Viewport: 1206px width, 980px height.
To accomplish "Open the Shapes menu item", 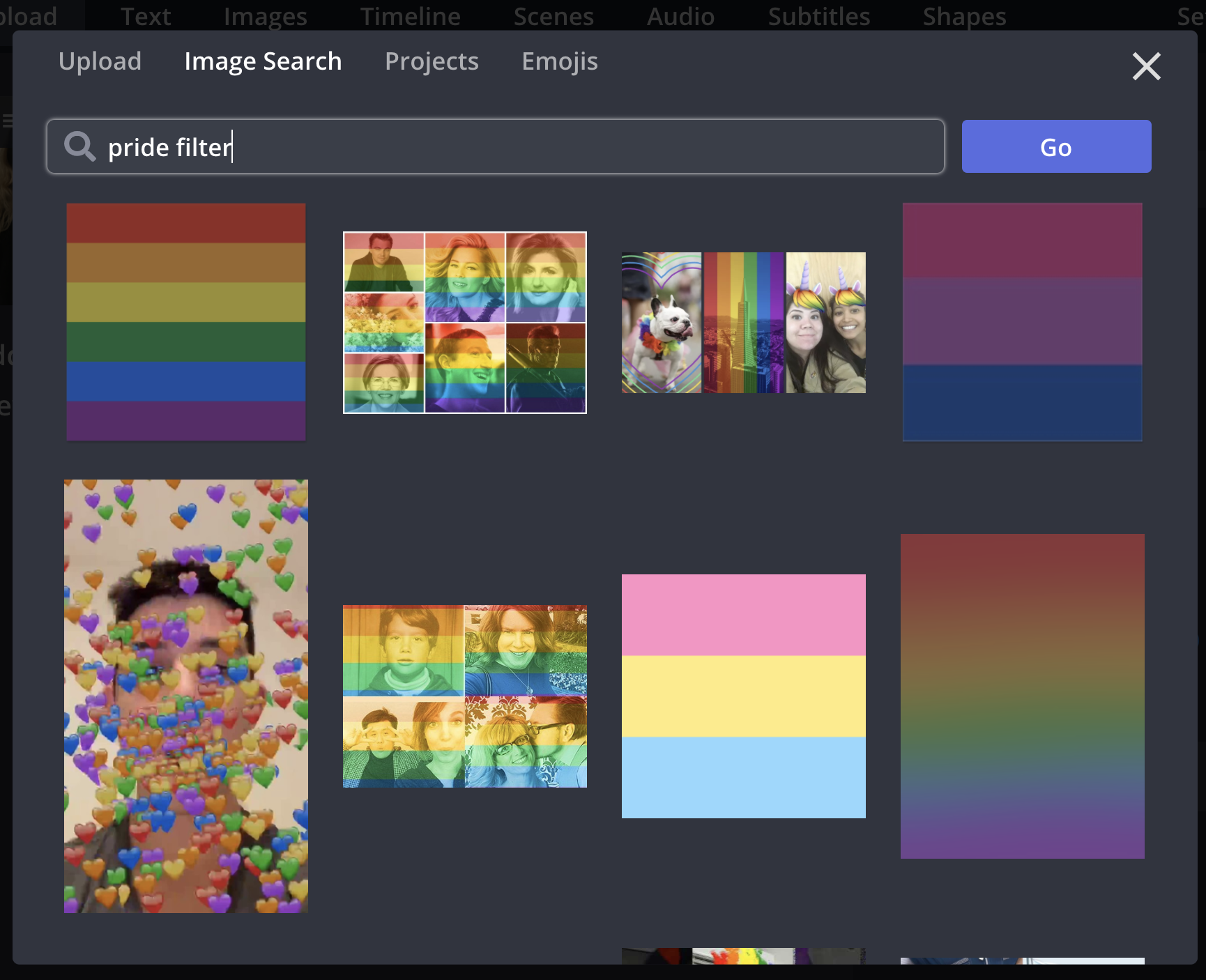I will (x=964, y=15).
